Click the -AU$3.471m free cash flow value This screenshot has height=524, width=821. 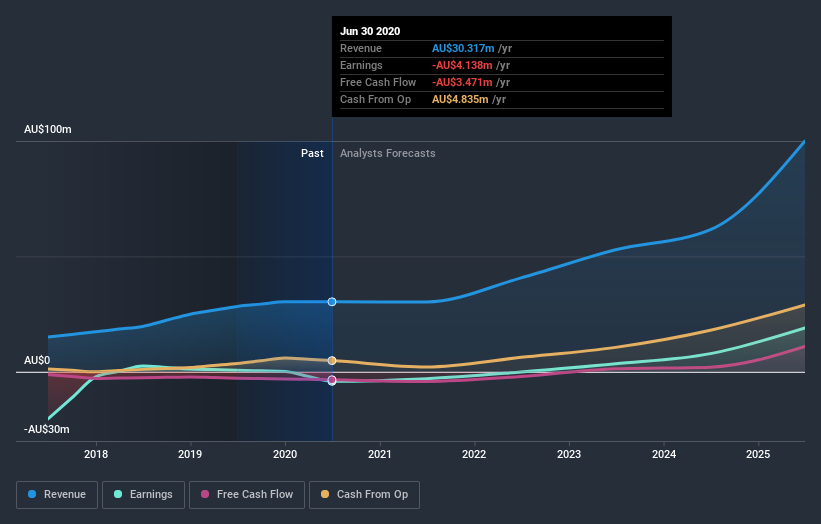[462, 82]
